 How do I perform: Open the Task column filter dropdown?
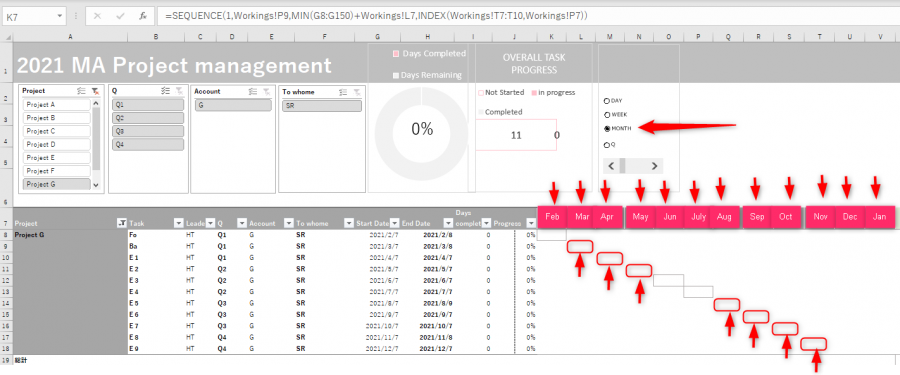click(x=176, y=223)
